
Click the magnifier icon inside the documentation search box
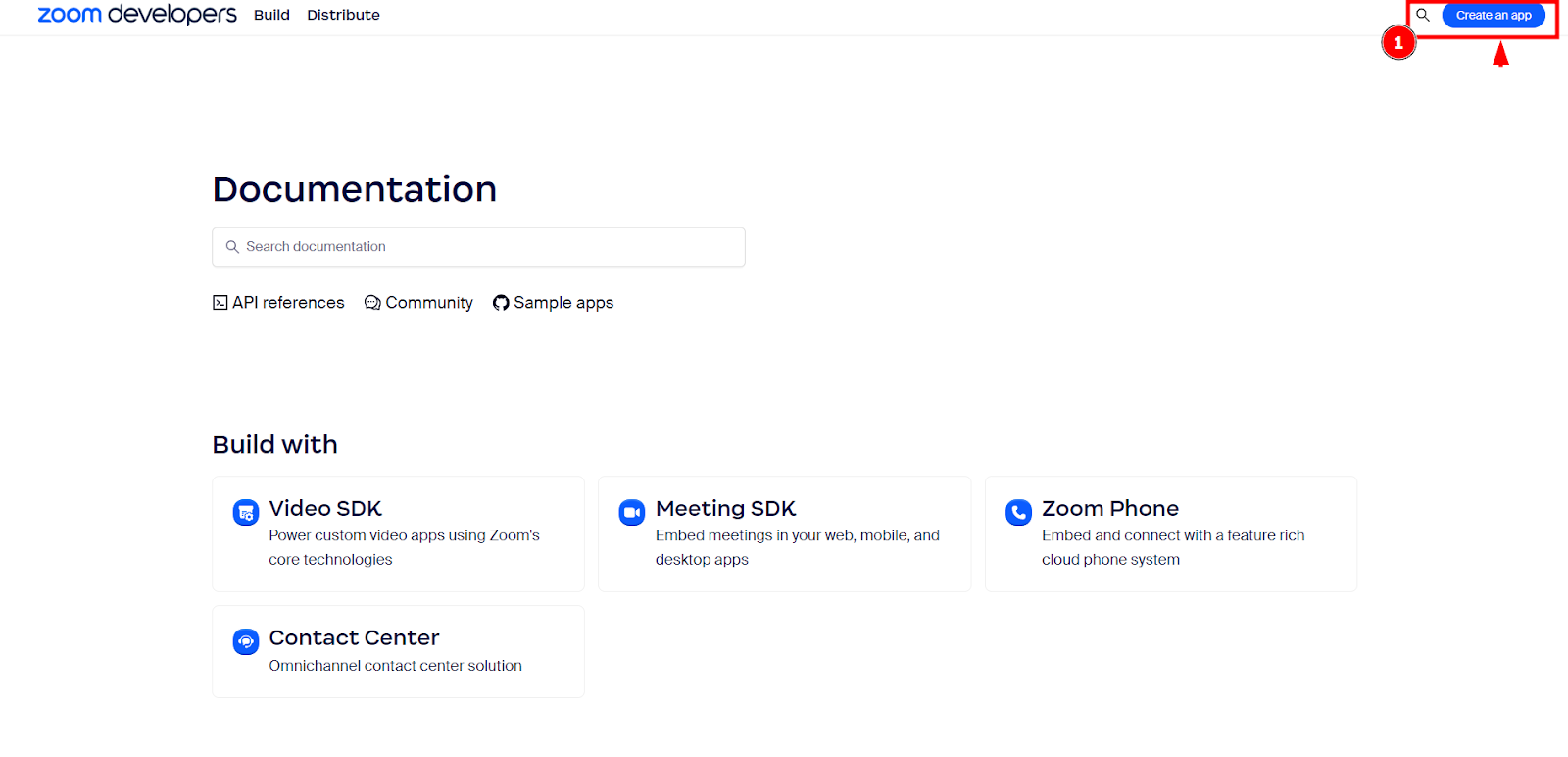point(232,247)
